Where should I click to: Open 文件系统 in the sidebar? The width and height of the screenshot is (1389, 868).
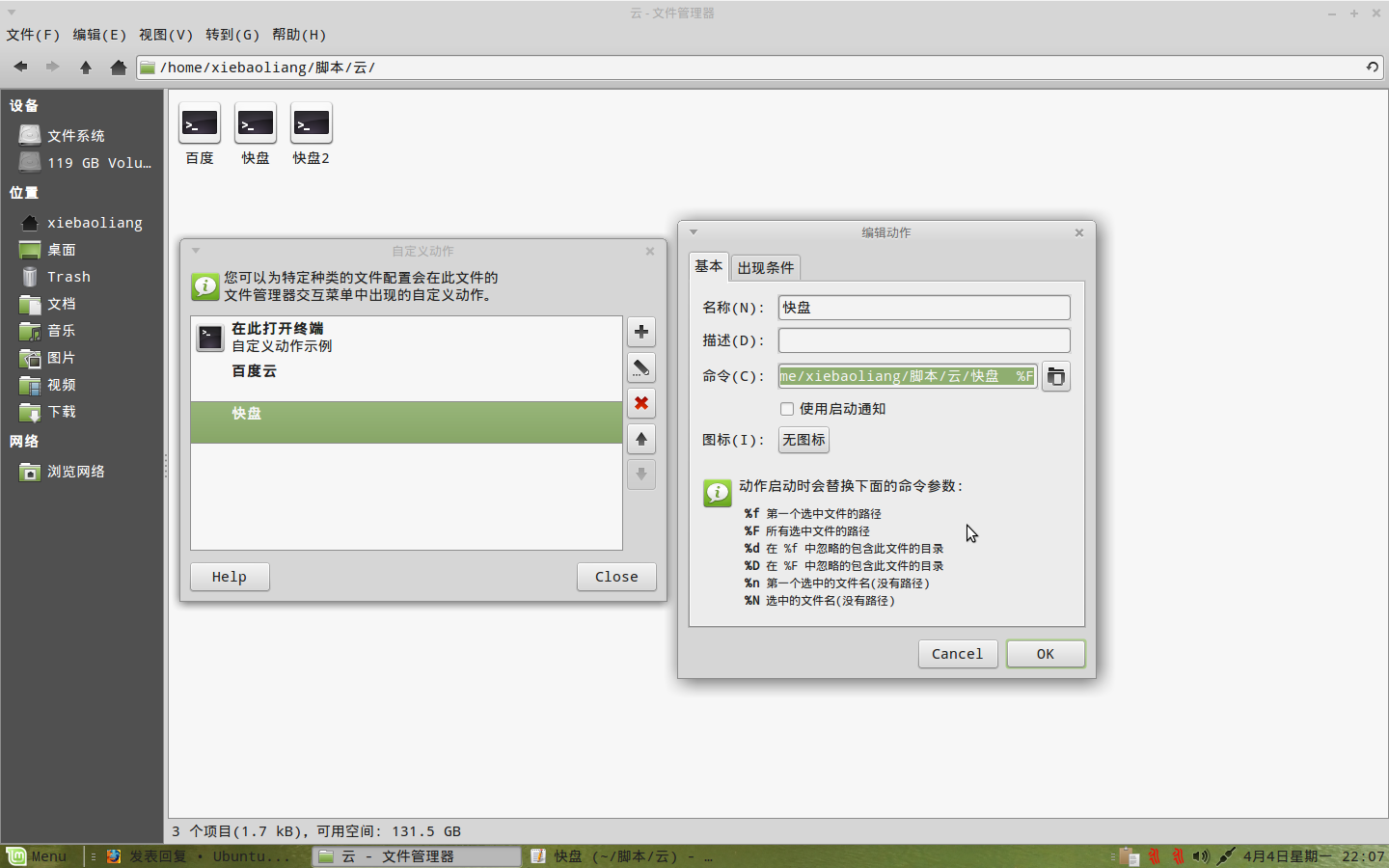[76, 135]
